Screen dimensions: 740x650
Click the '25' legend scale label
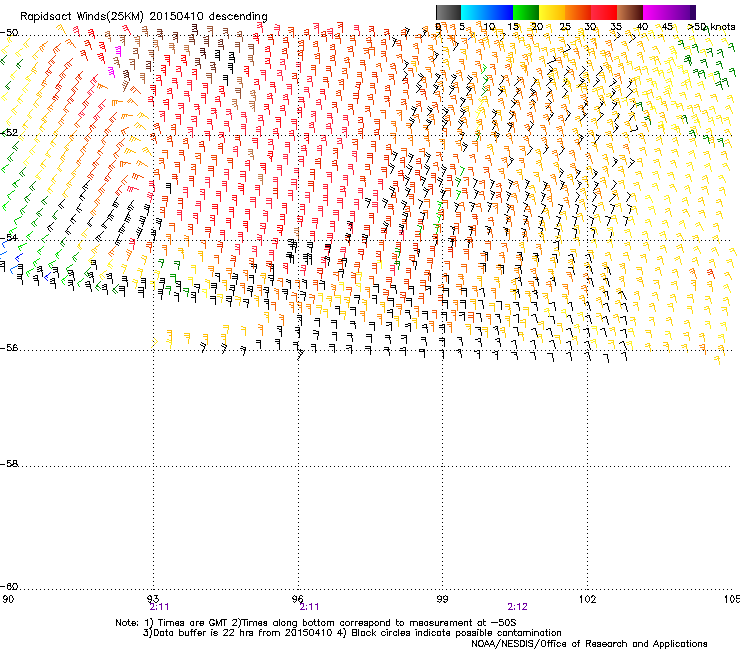(564, 27)
